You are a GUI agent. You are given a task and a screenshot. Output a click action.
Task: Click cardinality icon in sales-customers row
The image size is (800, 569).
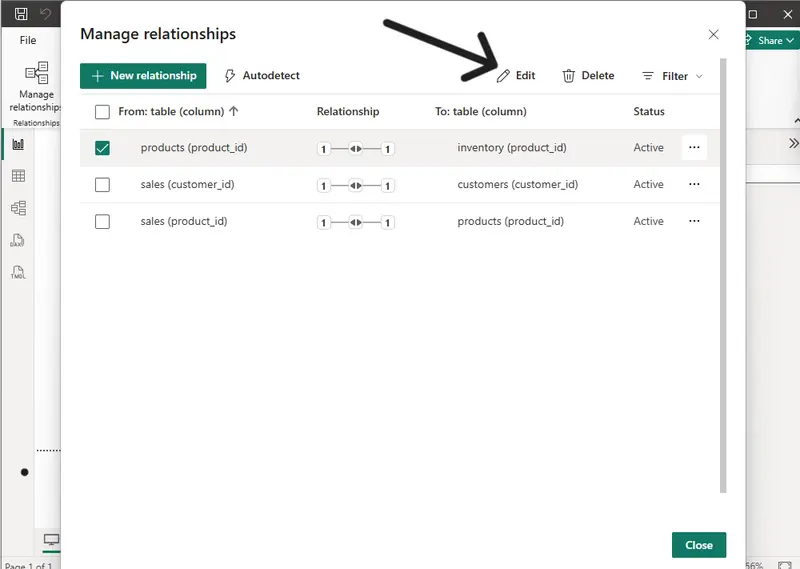click(x=356, y=185)
